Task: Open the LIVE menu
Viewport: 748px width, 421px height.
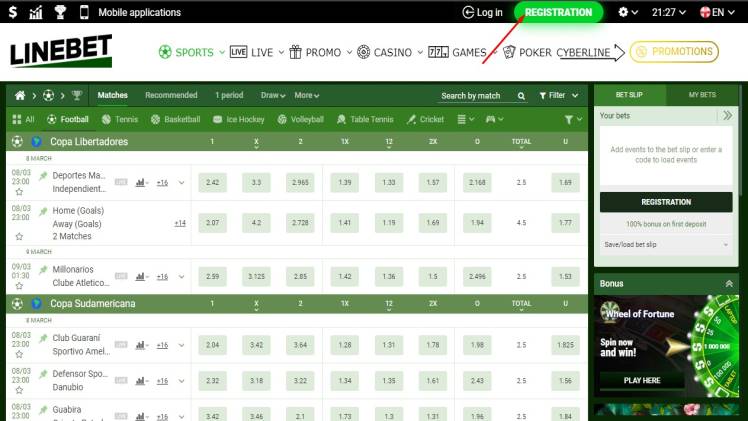Action: pyautogui.click(x=257, y=52)
